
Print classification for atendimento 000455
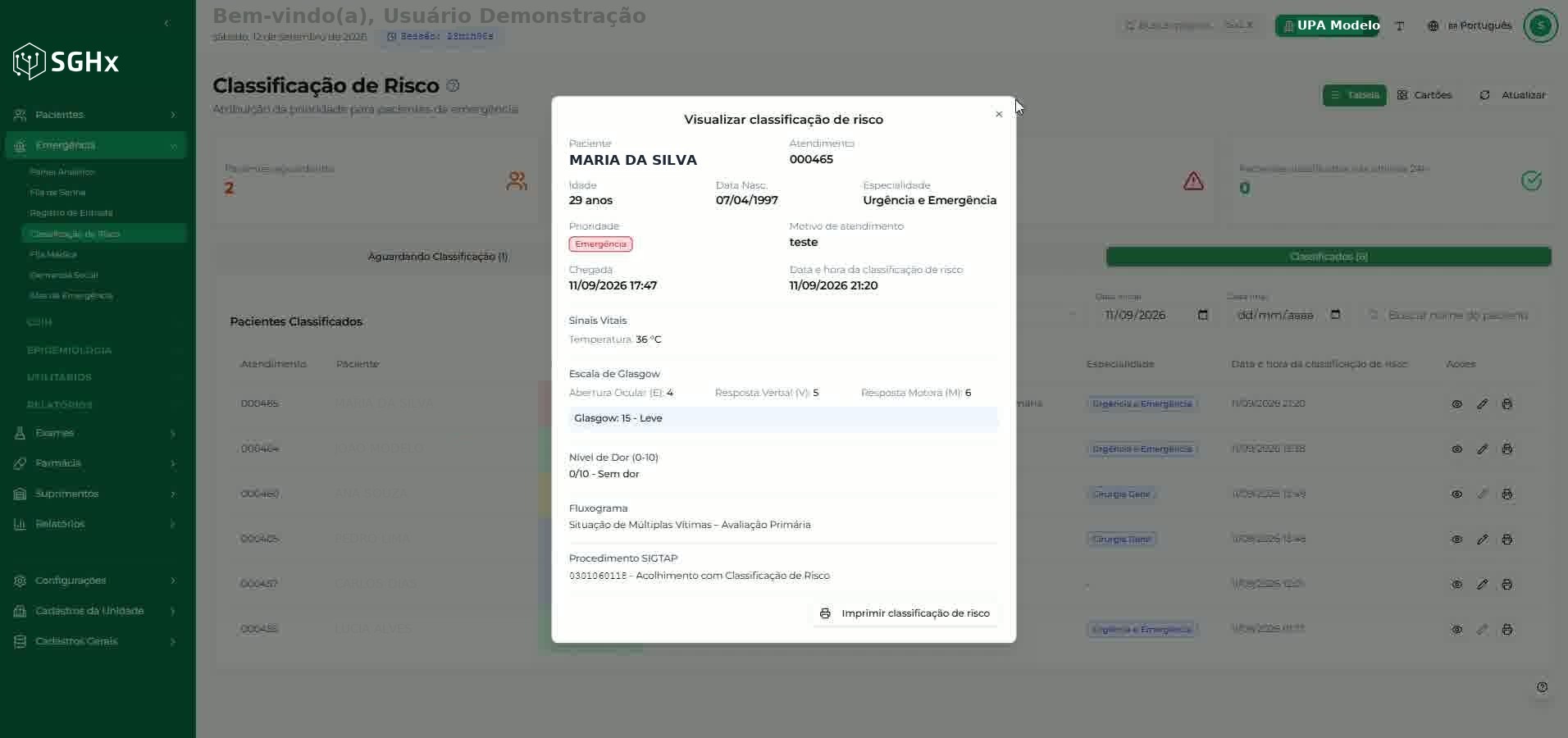tap(1506, 630)
